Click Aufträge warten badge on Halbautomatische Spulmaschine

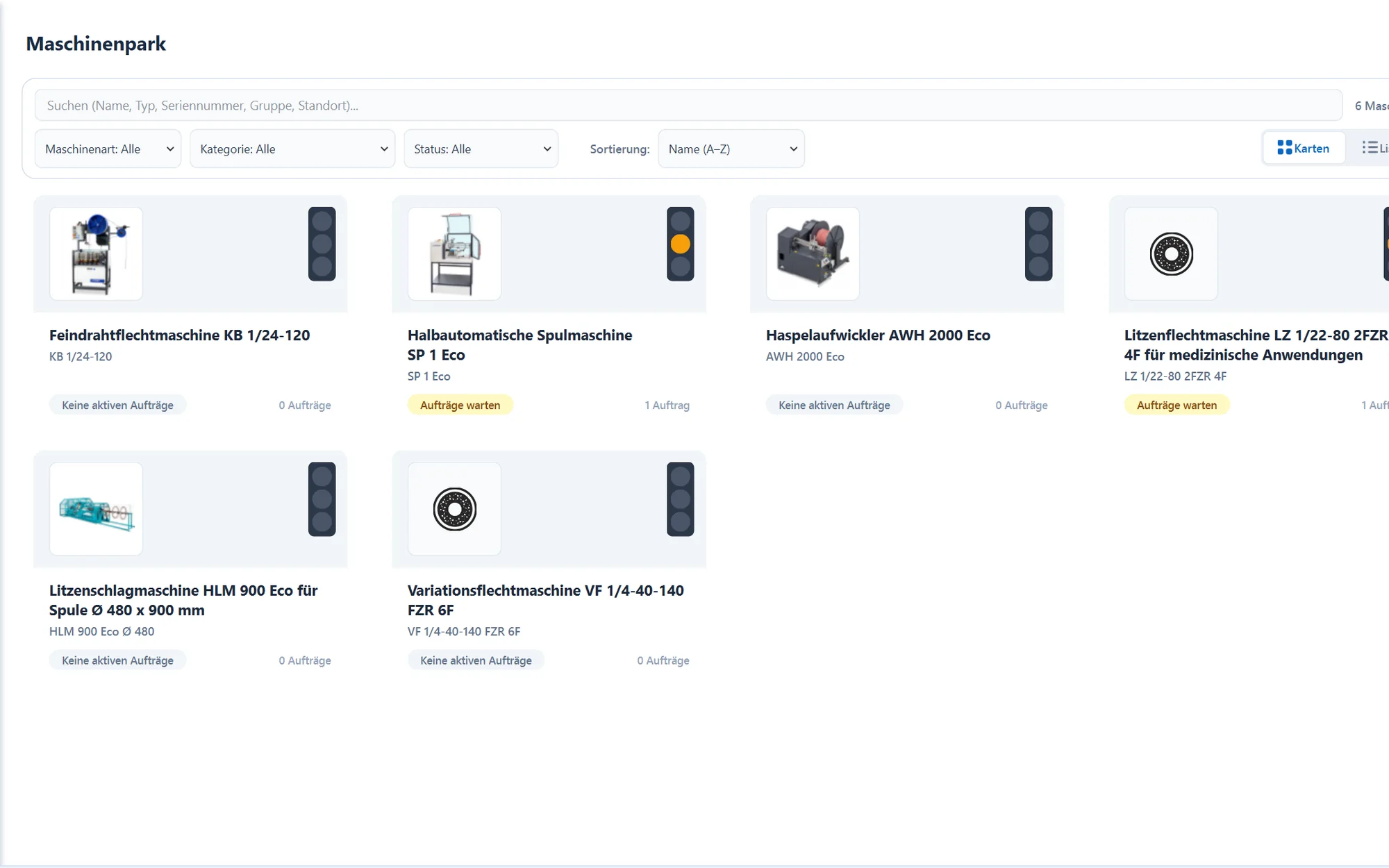[460, 405]
